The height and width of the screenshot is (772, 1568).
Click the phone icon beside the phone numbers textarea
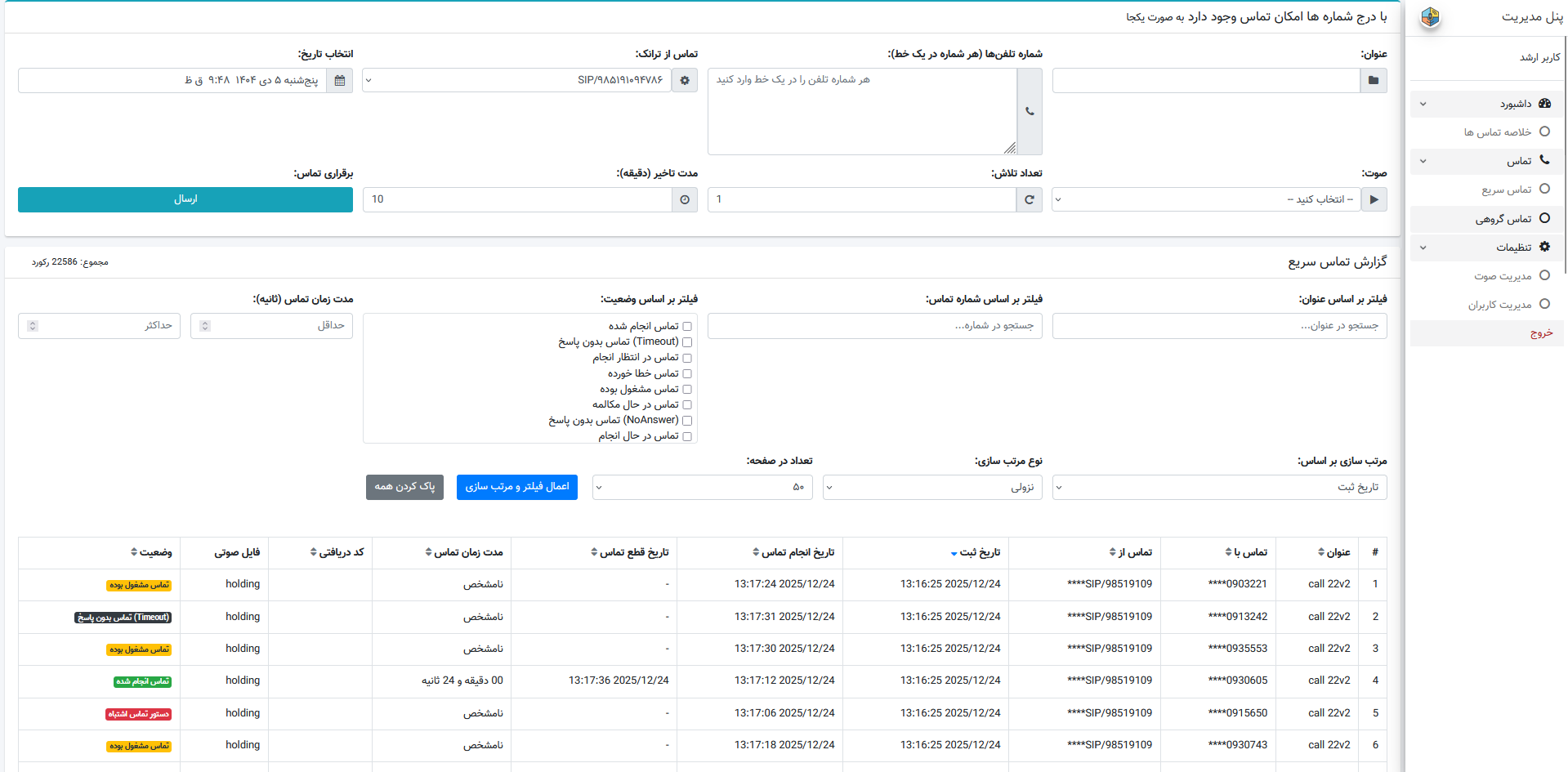point(1030,112)
